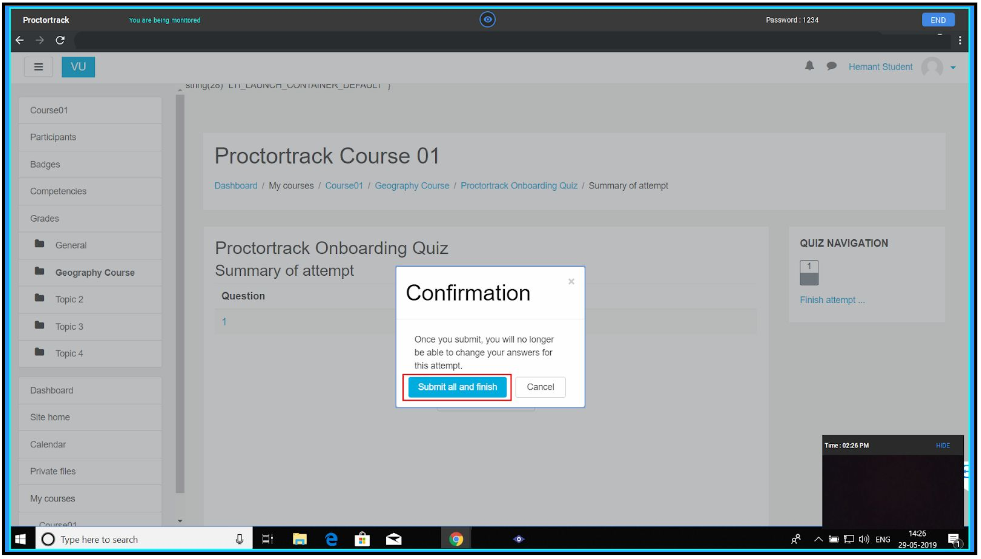Open the browser three-dot menu
The height and width of the screenshot is (559, 981).
(960, 41)
